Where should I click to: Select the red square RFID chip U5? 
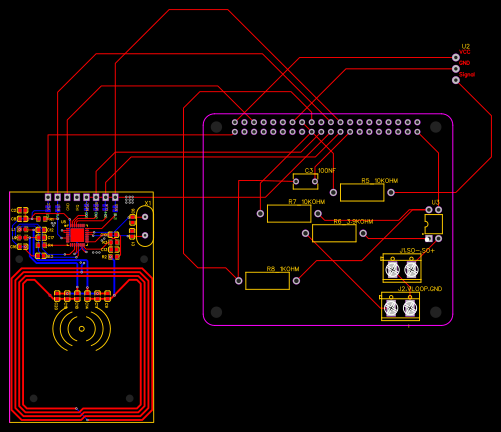click(78, 235)
